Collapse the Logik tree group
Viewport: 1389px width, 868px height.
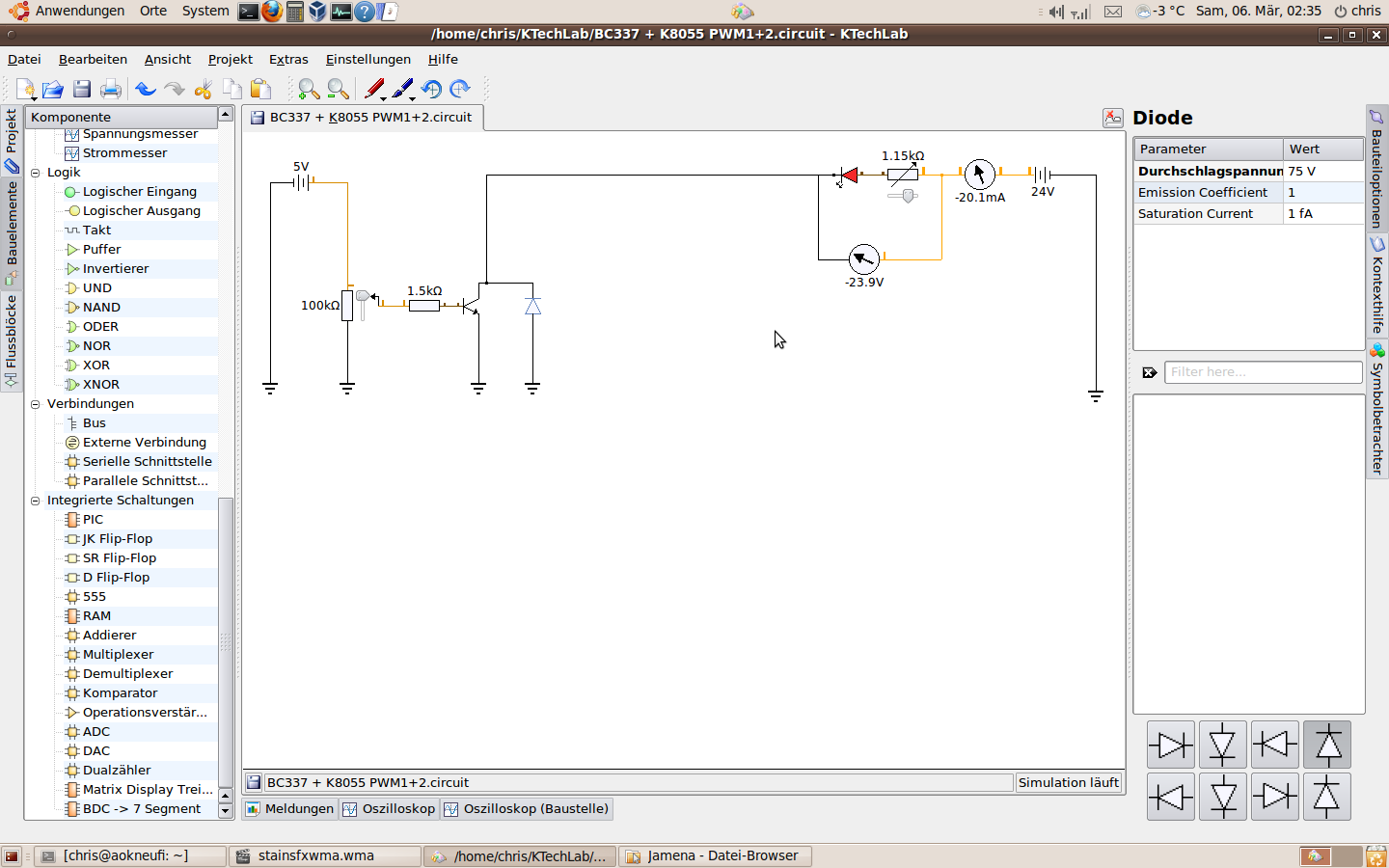click(36, 173)
